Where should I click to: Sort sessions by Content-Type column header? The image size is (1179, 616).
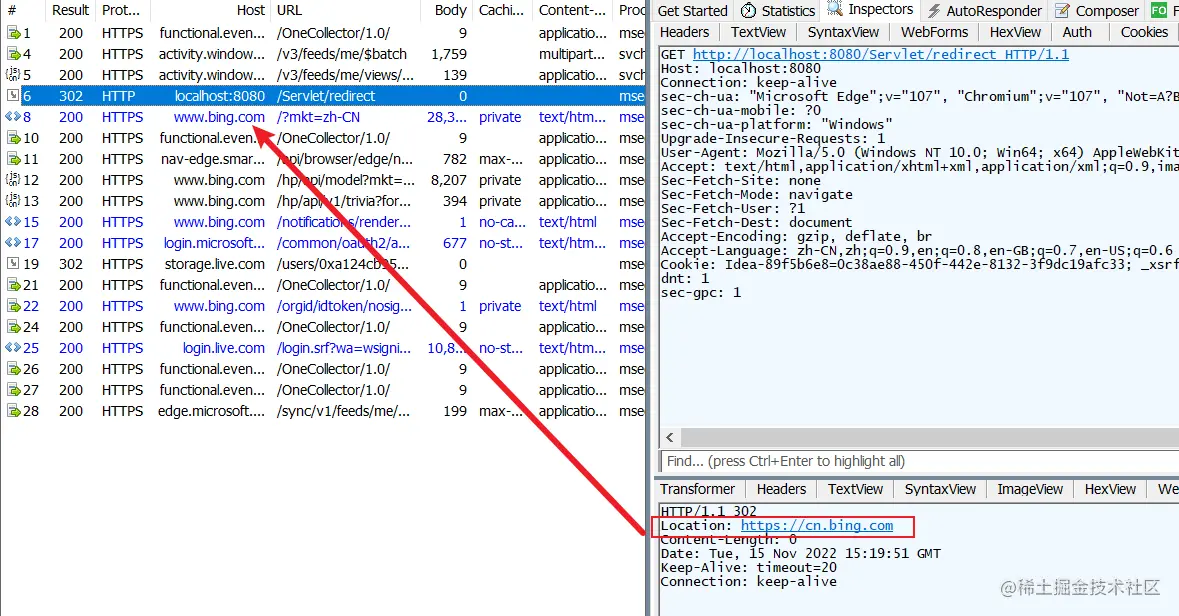pos(571,11)
